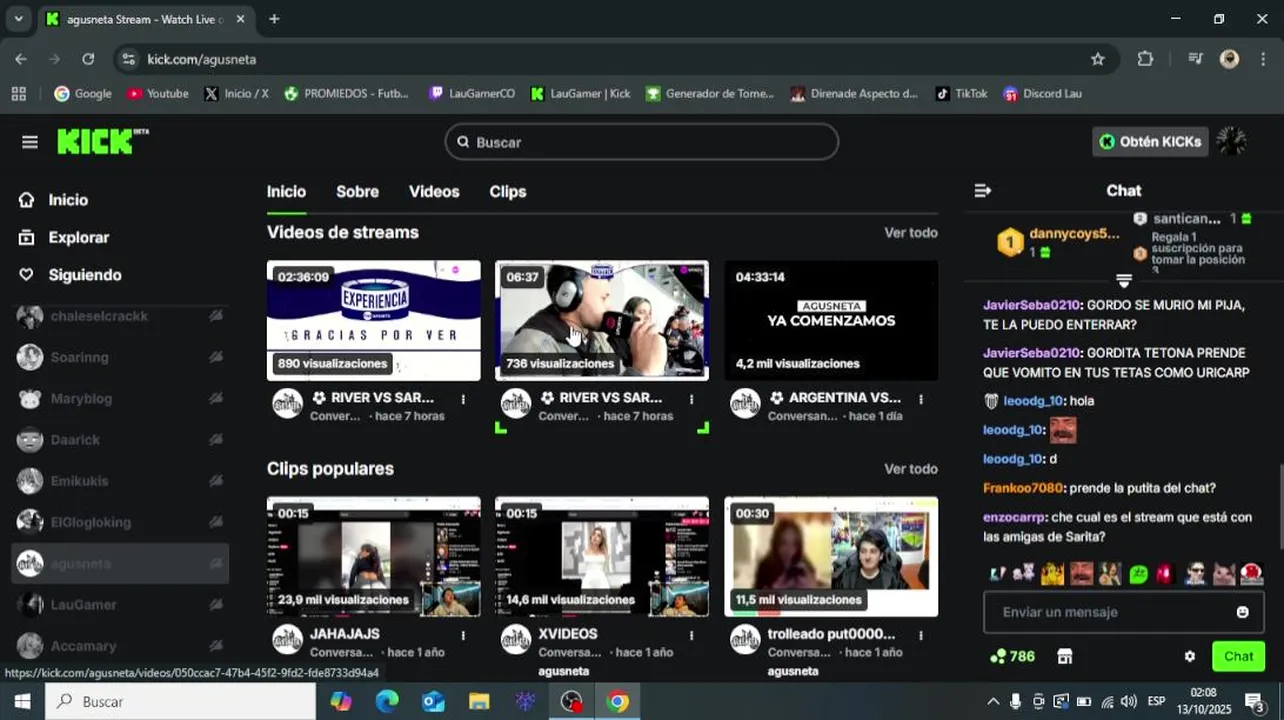Open Accamary channel in sidebar
Image resolution: width=1284 pixels, height=720 pixels.
[84, 646]
